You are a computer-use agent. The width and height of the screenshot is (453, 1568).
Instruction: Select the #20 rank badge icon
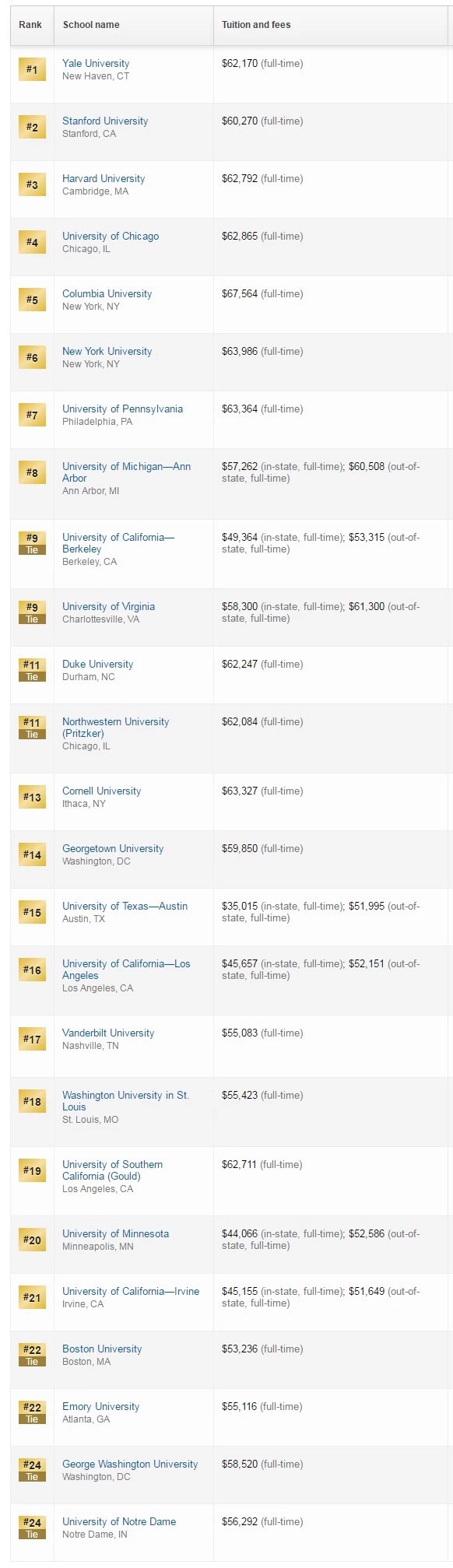(x=32, y=1240)
